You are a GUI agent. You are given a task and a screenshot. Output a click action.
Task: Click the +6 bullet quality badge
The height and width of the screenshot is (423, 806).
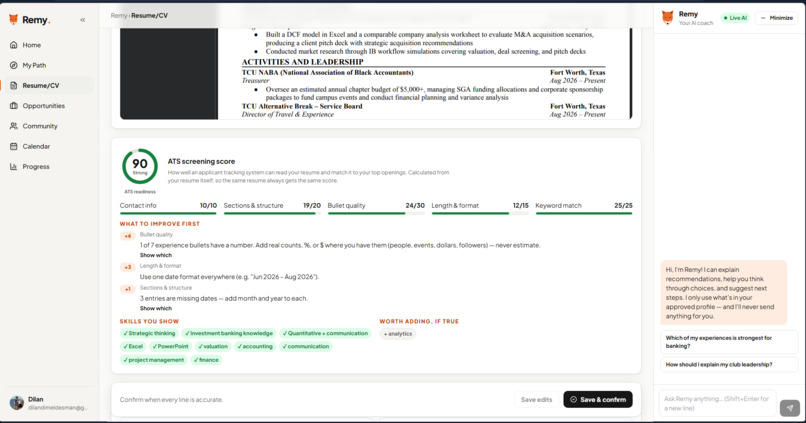[127, 236]
